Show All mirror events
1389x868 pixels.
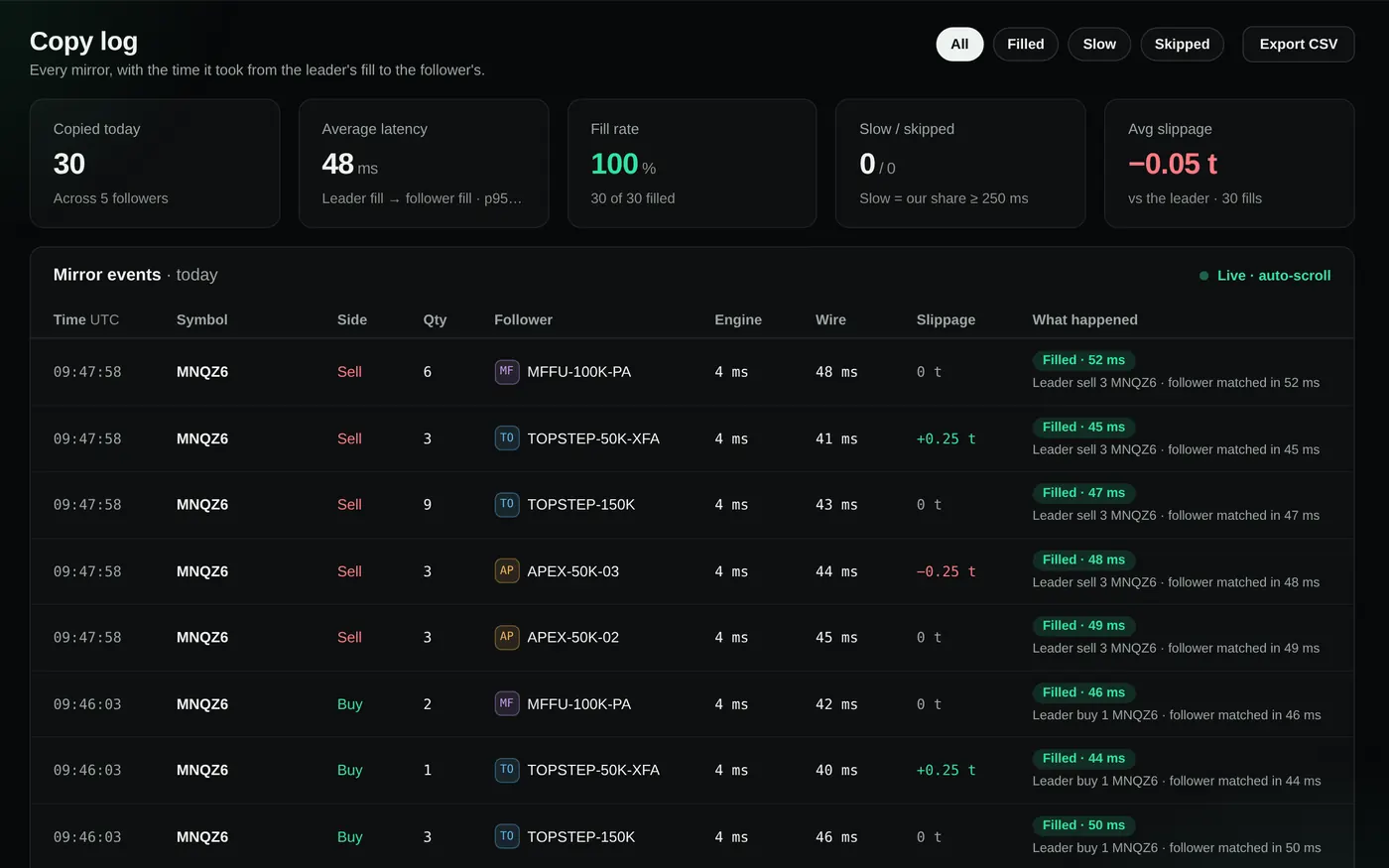[959, 44]
